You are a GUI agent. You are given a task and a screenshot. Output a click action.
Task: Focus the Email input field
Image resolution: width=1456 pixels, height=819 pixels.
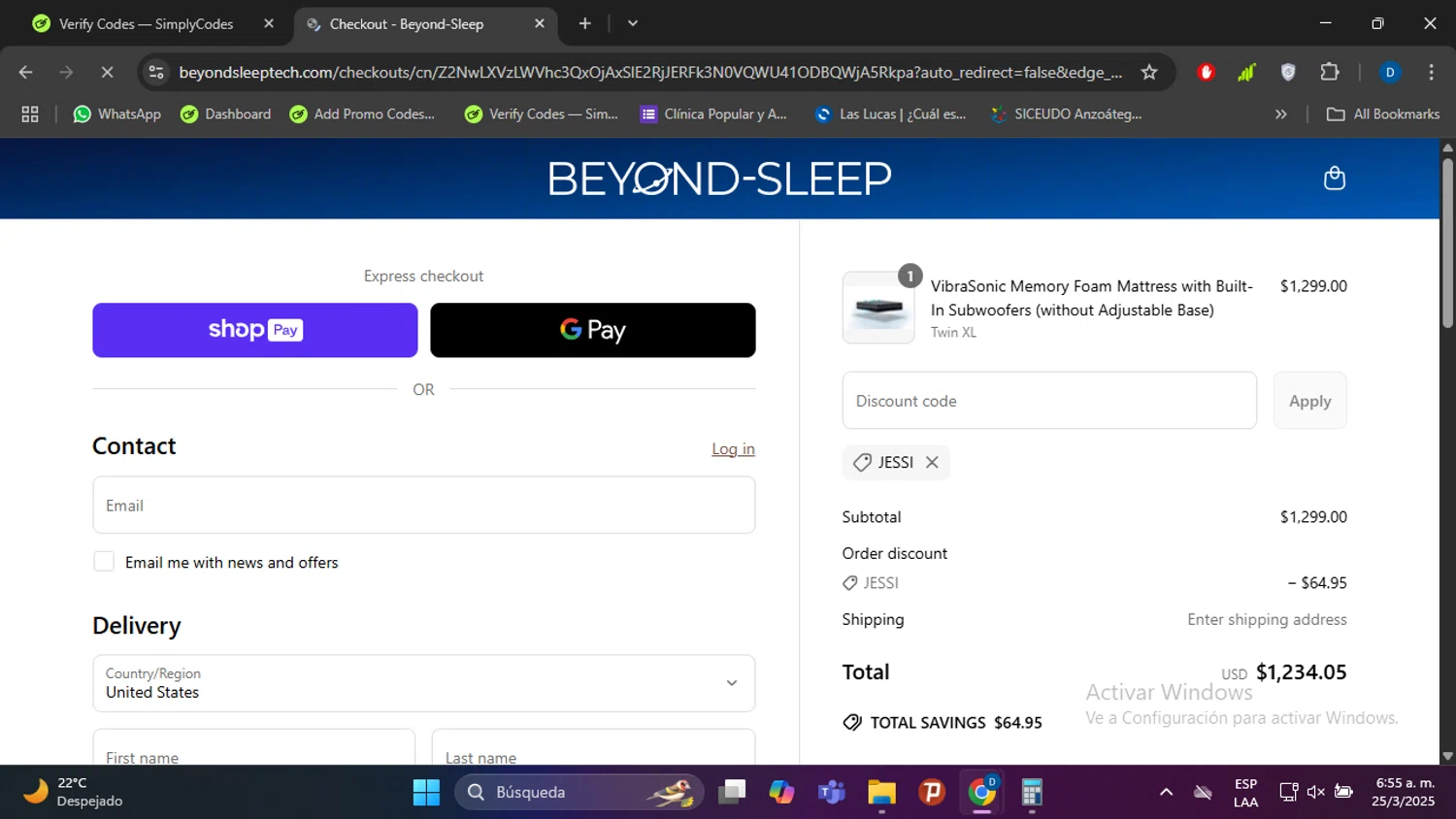click(424, 505)
